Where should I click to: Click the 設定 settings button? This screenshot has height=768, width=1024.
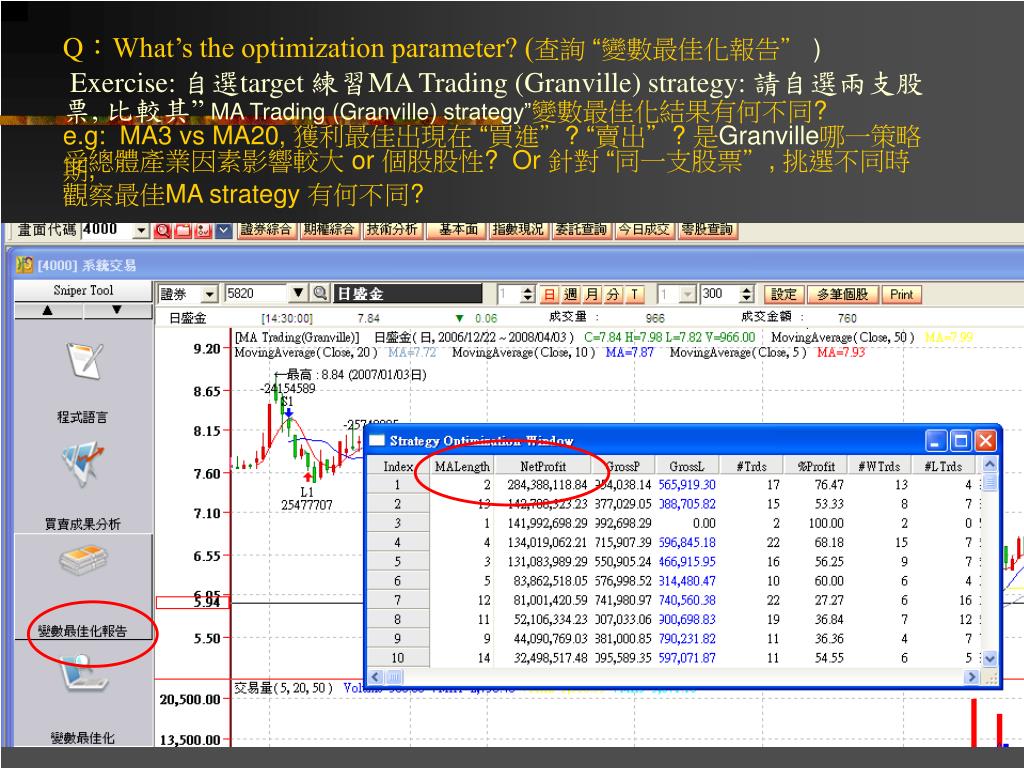click(784, 295)
